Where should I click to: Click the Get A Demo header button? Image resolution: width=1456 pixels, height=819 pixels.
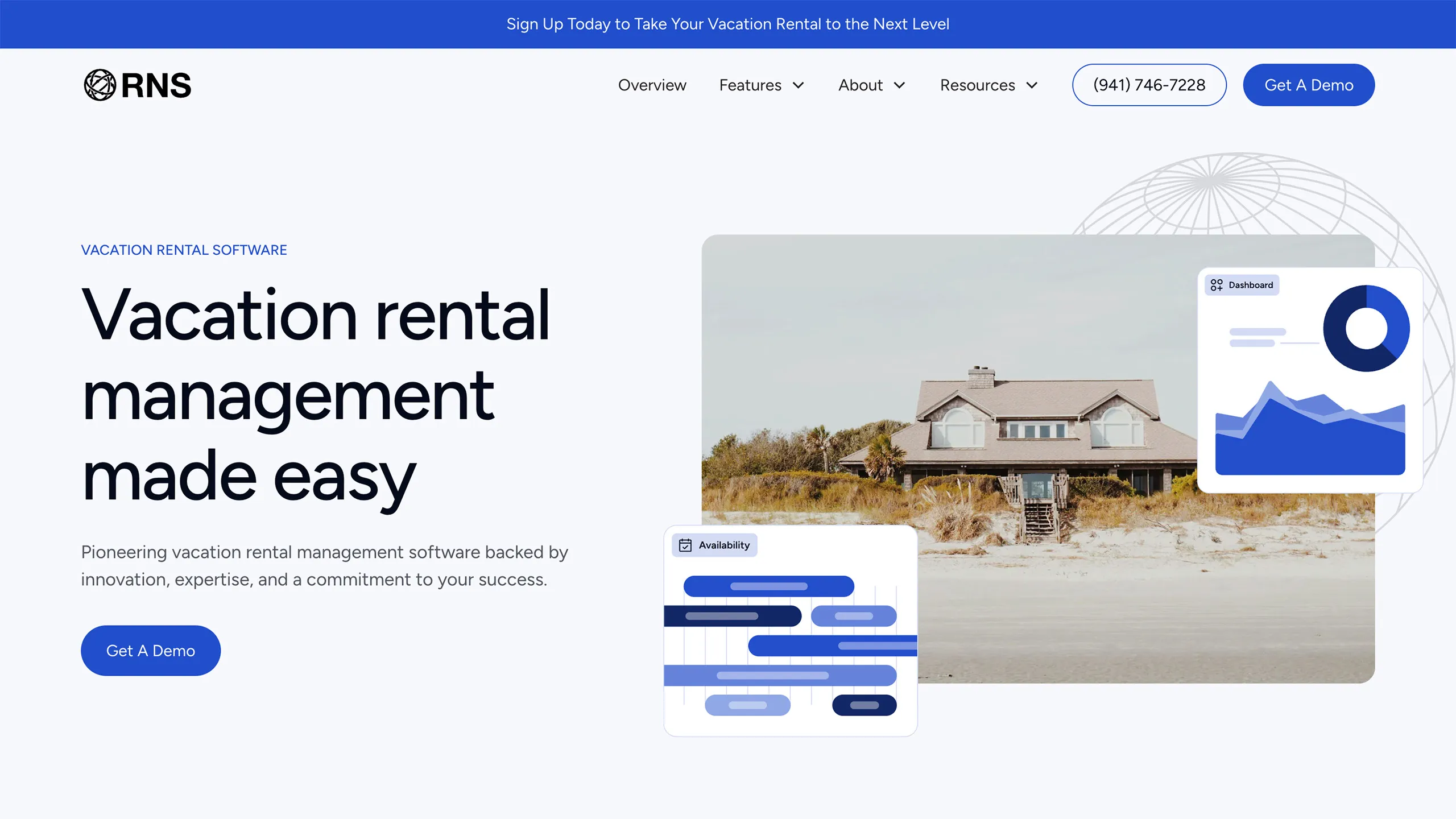(x=1309, y=85)
